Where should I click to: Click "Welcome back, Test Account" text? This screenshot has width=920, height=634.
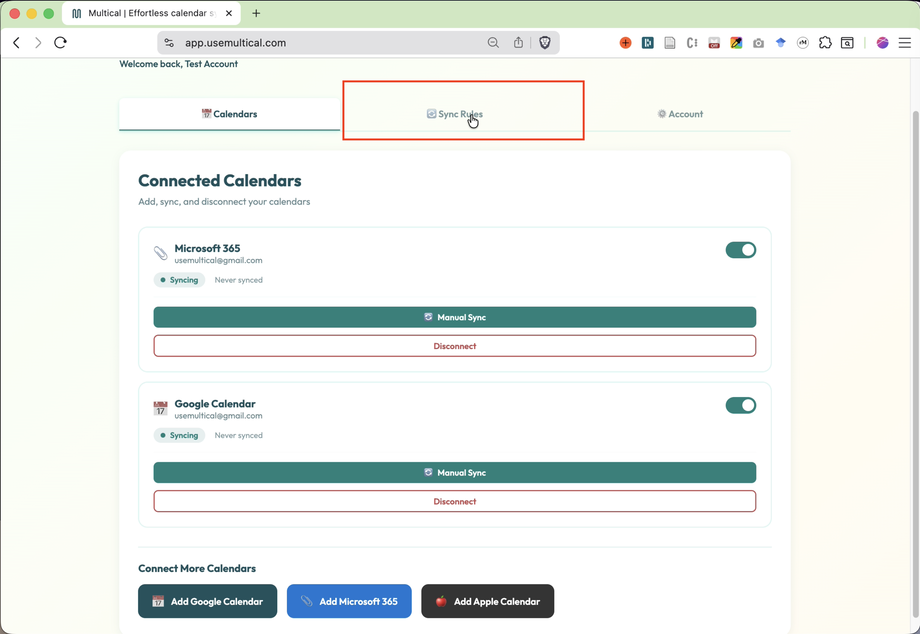click(178, 64)
